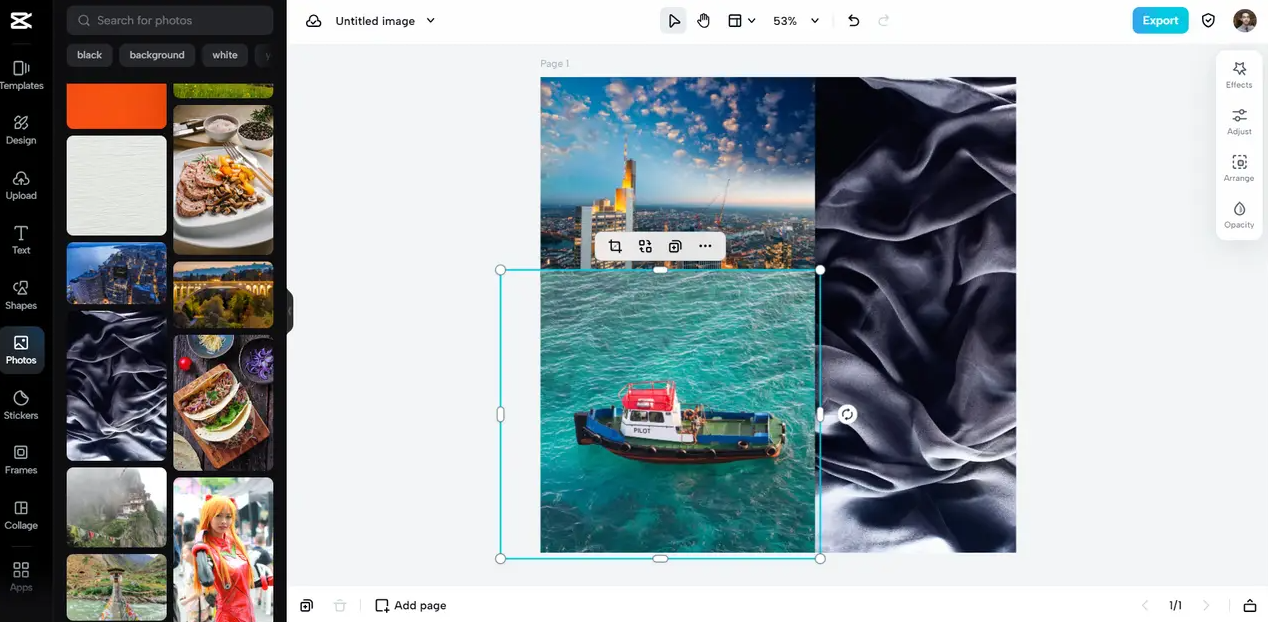Viewport: 1268px width, 622px height.
Task: Select the tacos on board thumbnail
Action: tap(223, 403)
